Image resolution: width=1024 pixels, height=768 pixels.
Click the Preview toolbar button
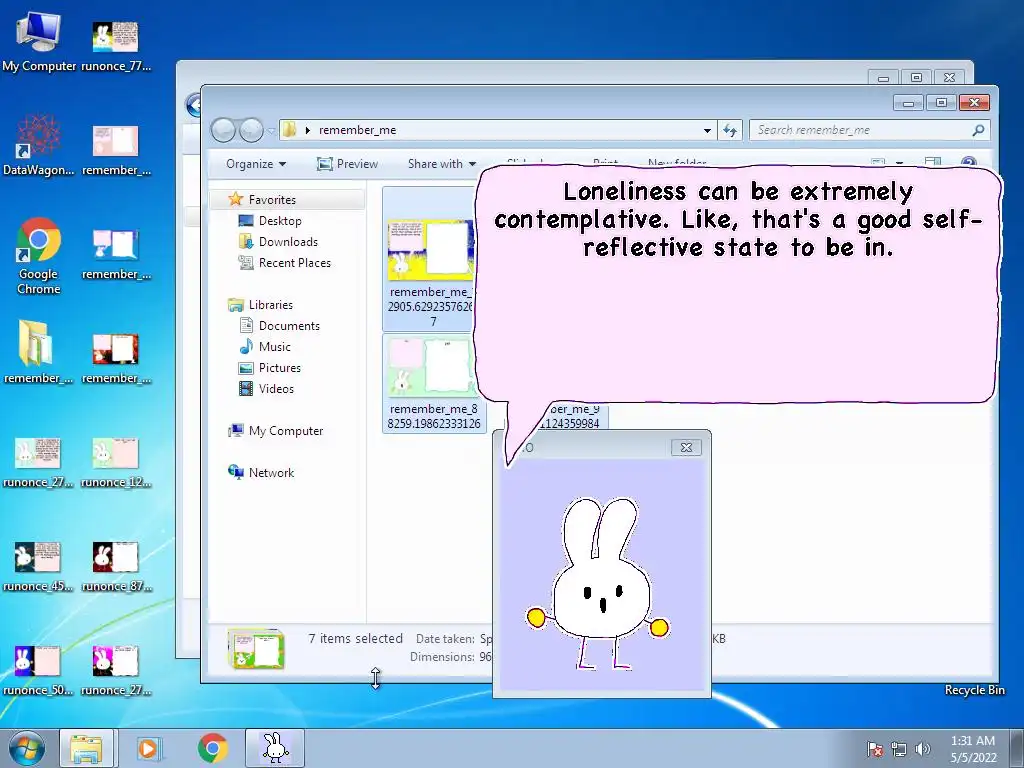click(x=347, y=164)
